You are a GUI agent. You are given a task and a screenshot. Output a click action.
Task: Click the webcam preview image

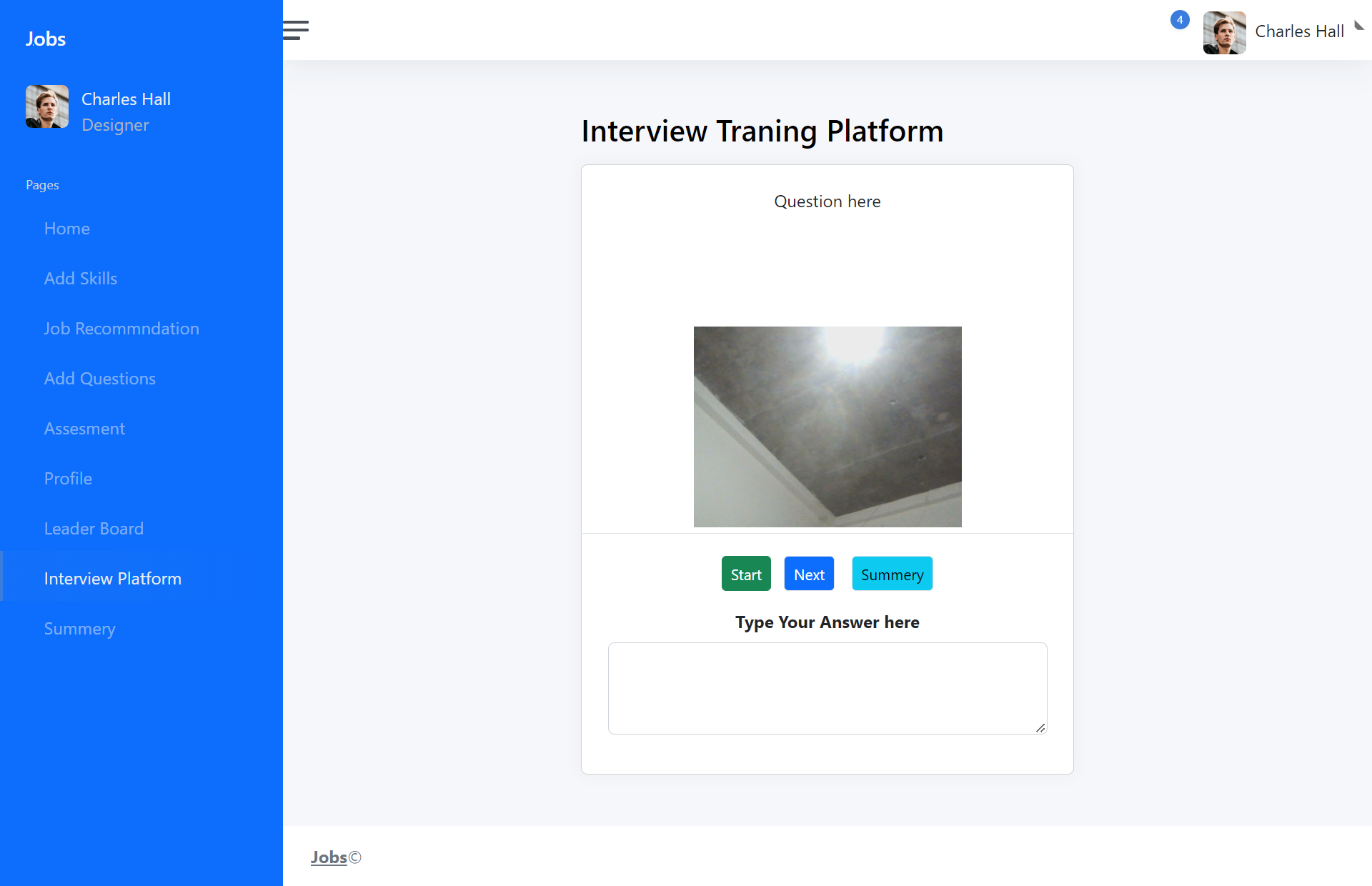[x=827, y=427]
